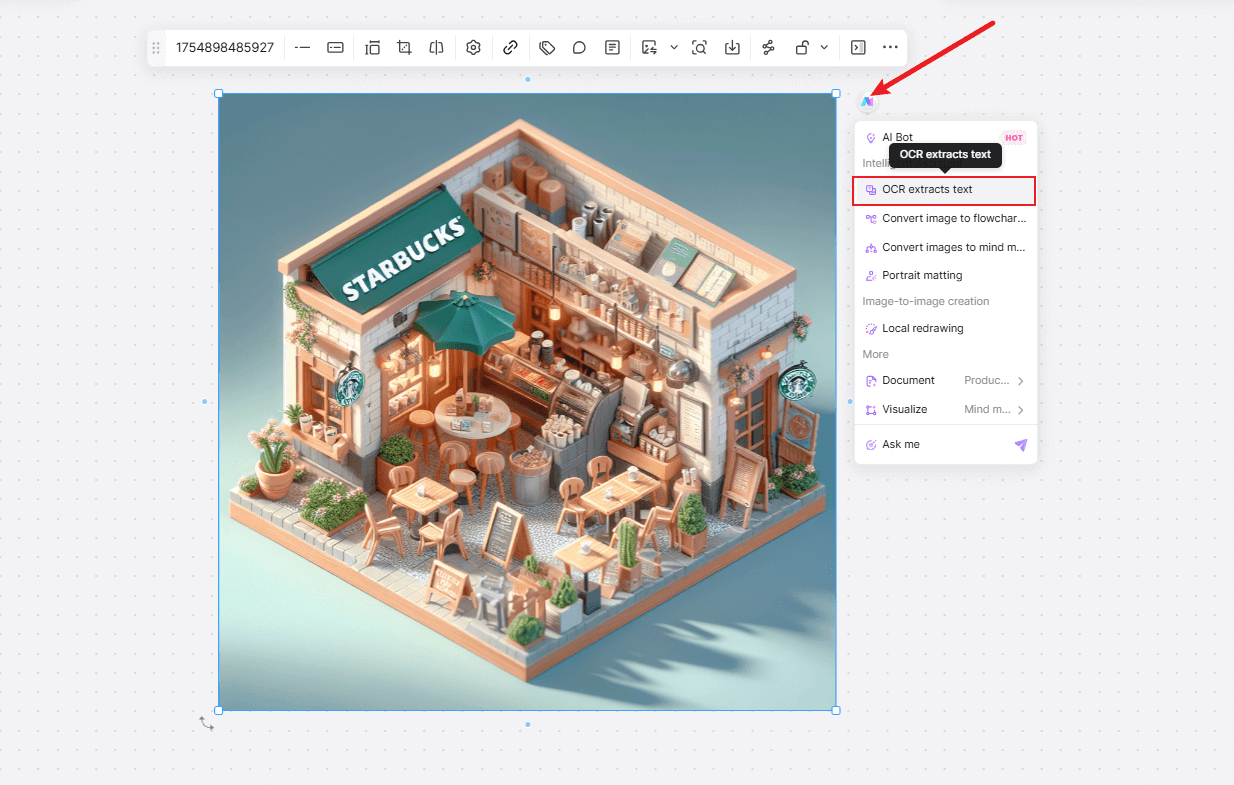Click the HOT badge next to AI Bot
The height and width of the screenshot is (785, 1234).
tap(1014, 138)
